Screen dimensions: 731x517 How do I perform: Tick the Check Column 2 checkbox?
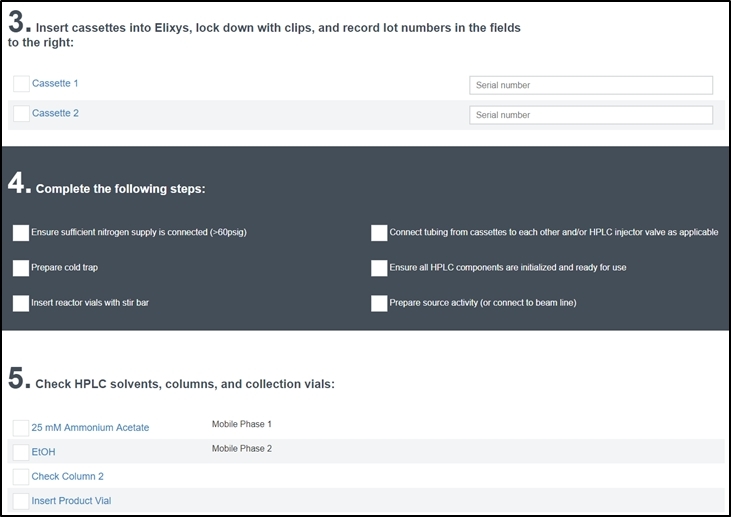[21, 476]
